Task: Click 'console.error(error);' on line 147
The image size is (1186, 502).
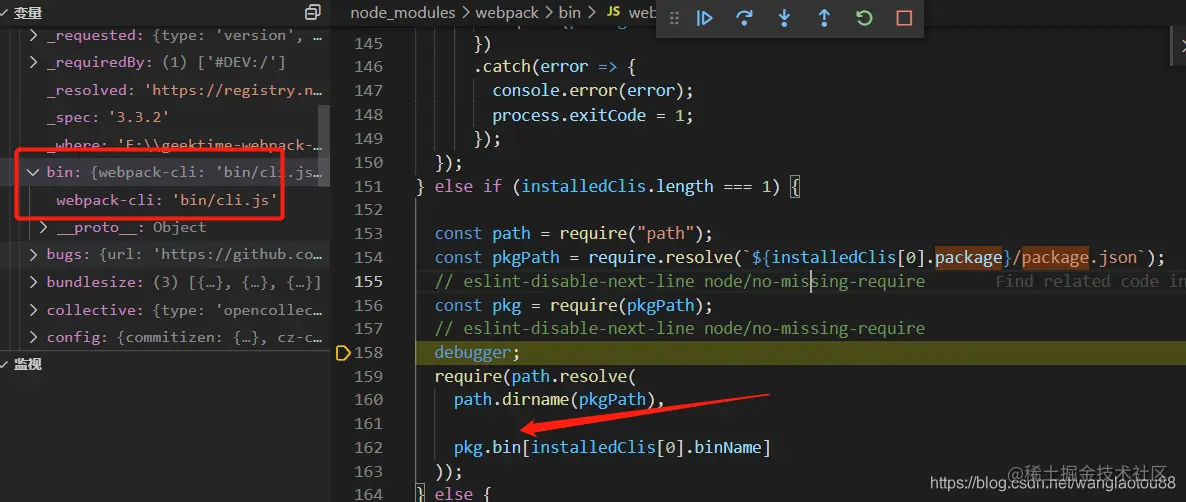Action: click(x=593, y=91)
